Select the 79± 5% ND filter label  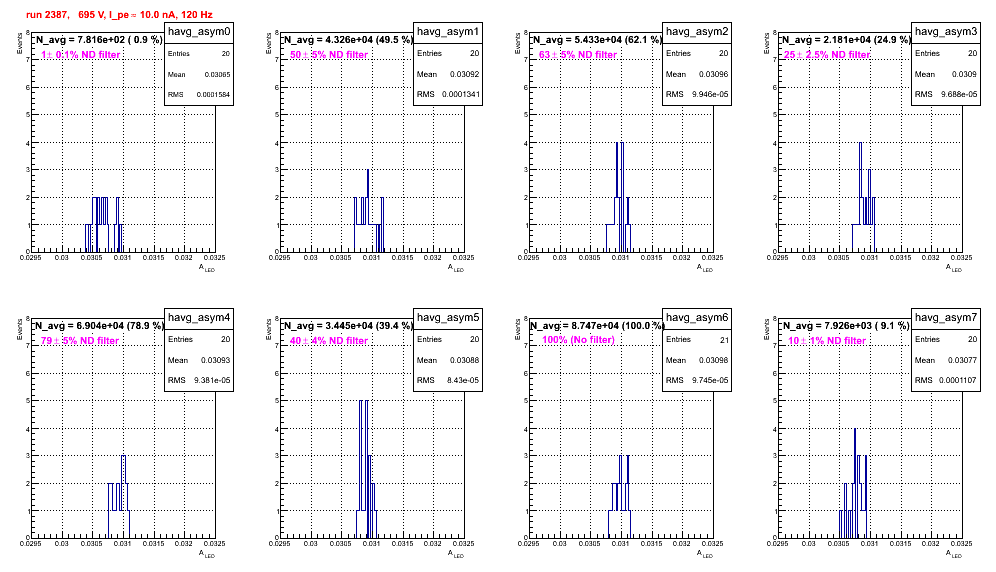click(x=80, y=341)
